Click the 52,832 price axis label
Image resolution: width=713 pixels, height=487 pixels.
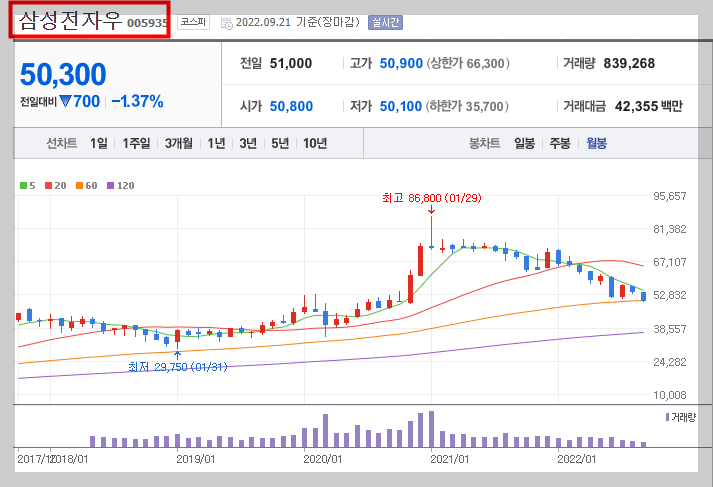click(x=669, y=295)
